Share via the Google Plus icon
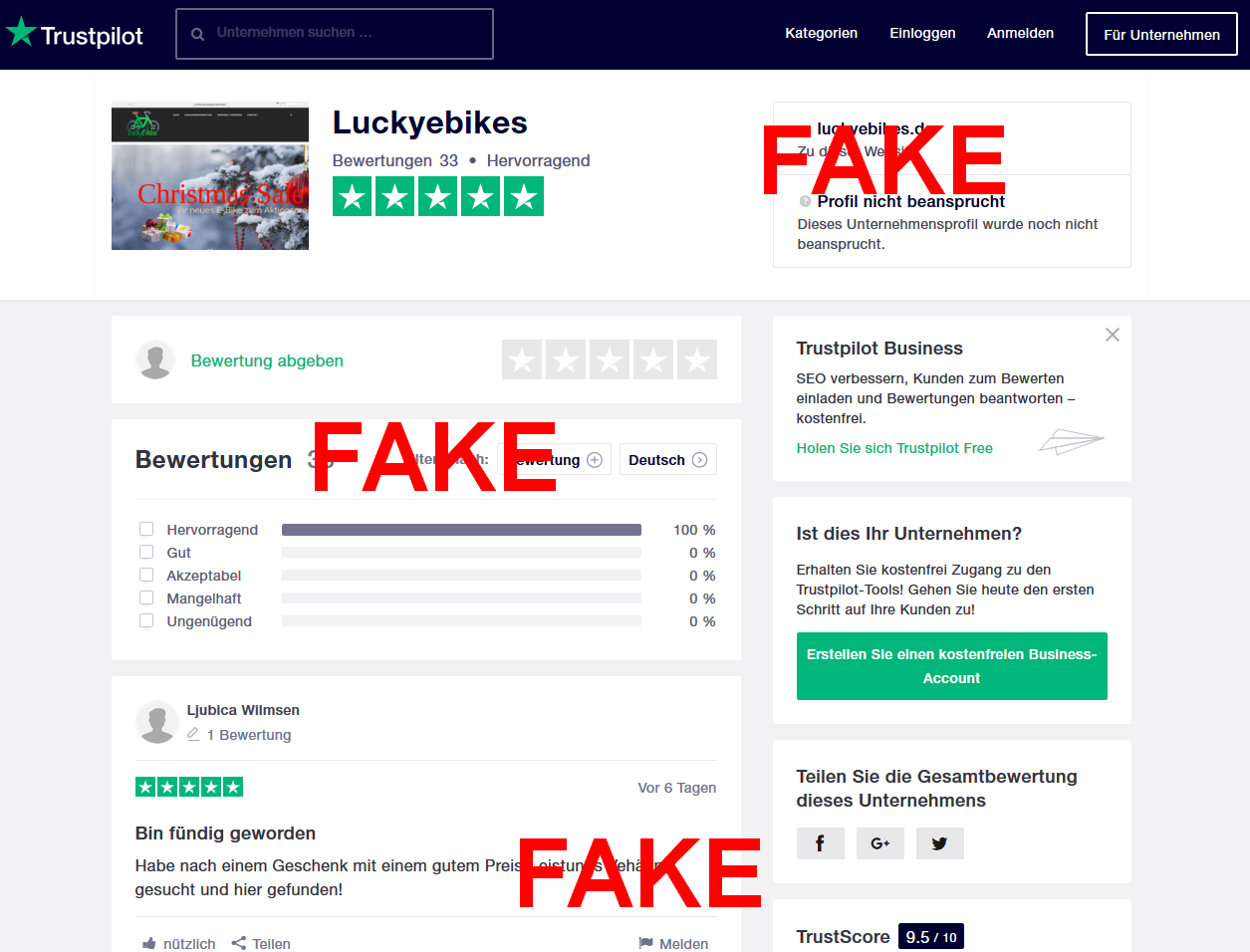Screen dimensions: 1250x952 pos(880,843)
